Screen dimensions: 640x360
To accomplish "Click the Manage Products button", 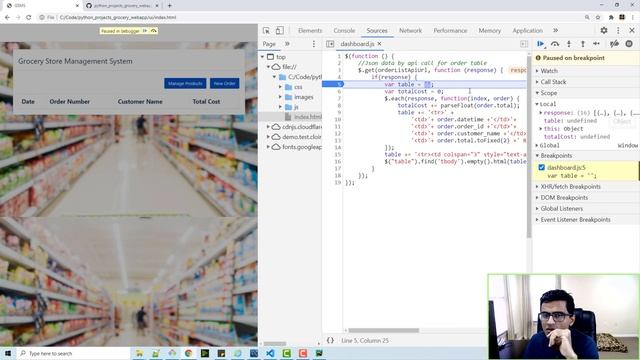I will 185,83.
